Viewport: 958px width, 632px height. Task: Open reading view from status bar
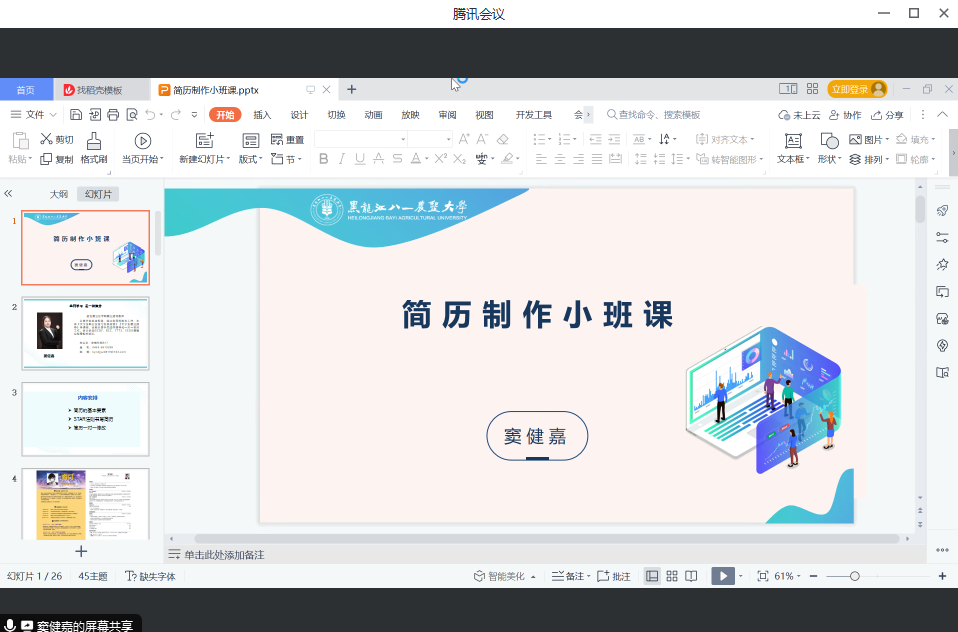pyautogui.click(x=691, y=576)
